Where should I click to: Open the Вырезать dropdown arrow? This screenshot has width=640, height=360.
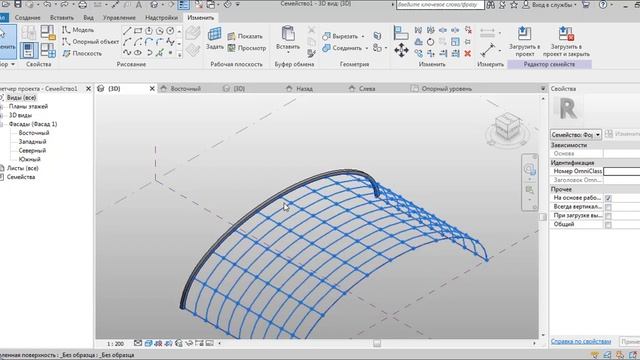pyautogui.click(x=363, y=36)
